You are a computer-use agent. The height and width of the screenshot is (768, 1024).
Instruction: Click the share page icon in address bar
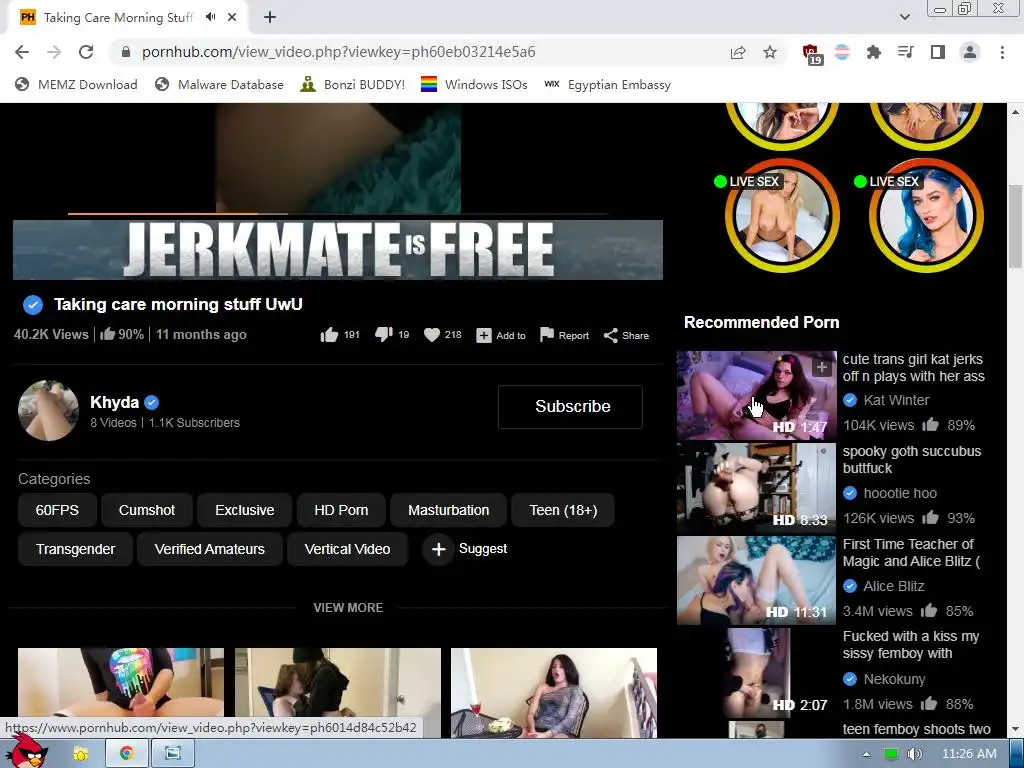(x=738, y=52)
